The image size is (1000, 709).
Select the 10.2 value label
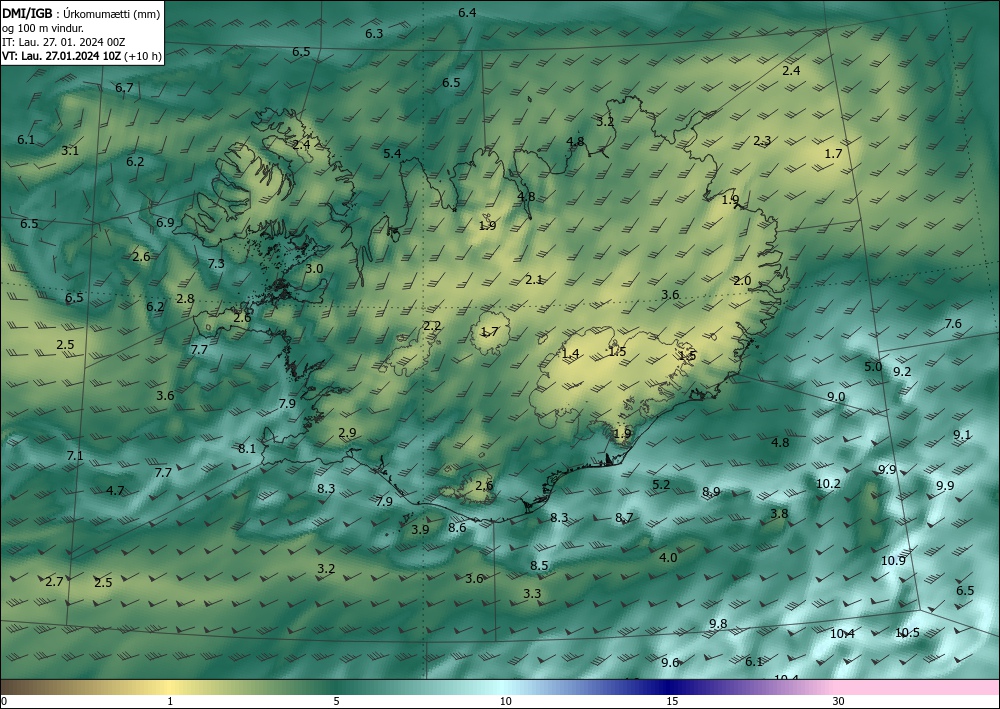(x=828, y=484)
